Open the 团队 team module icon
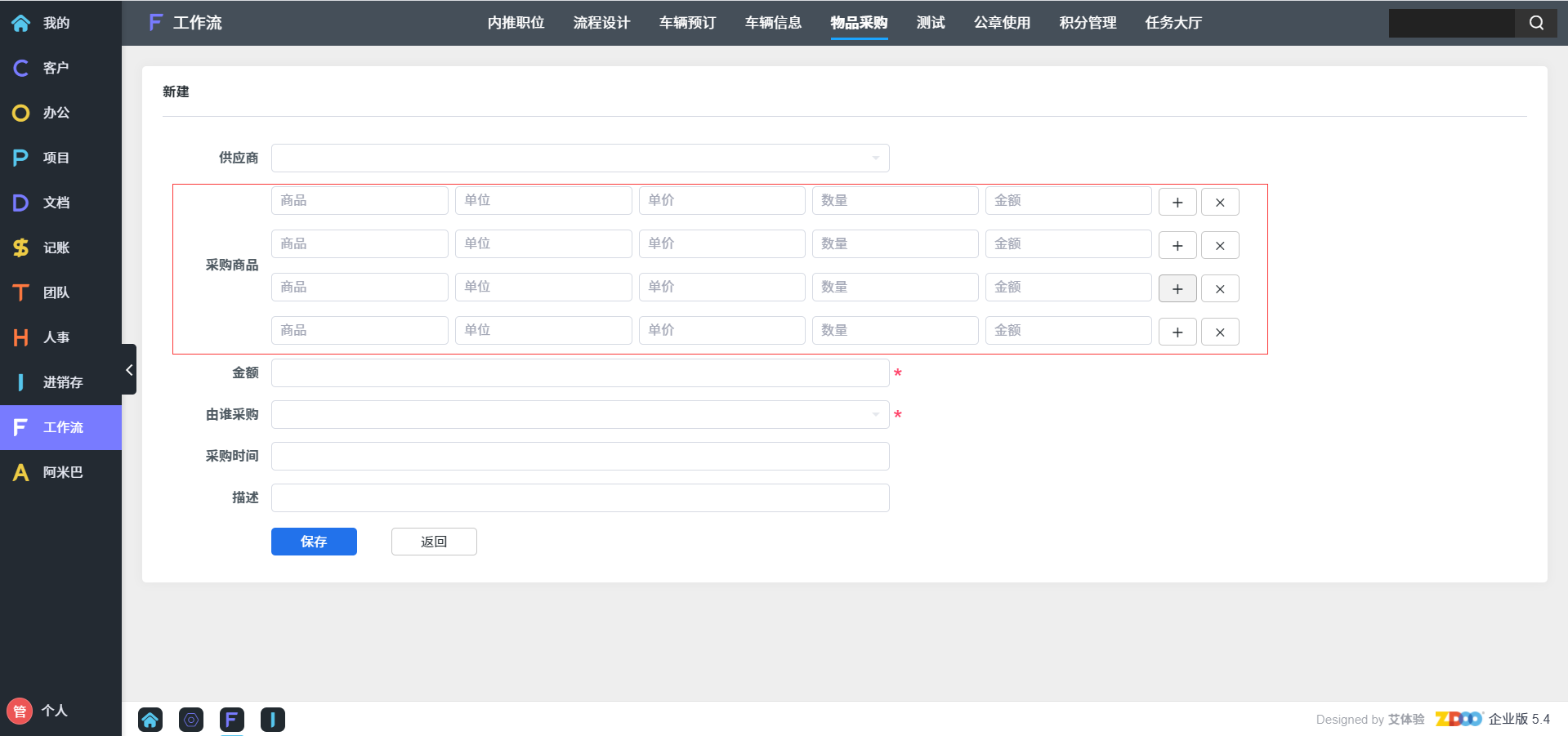 (x=21, y=292)
